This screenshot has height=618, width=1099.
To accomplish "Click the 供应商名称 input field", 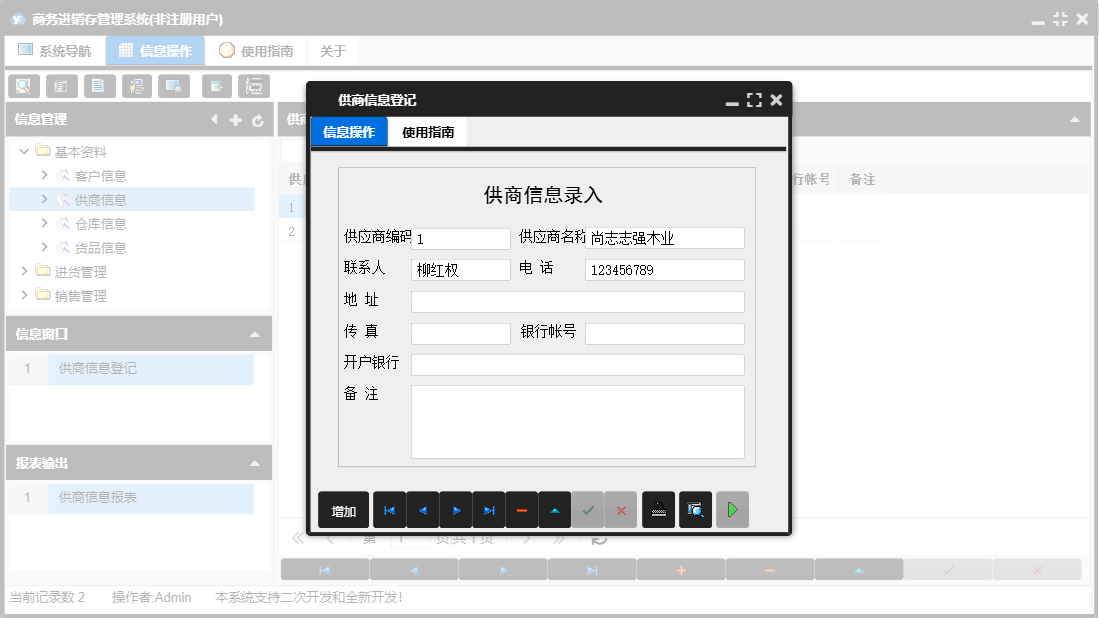I will pos(664,238).
